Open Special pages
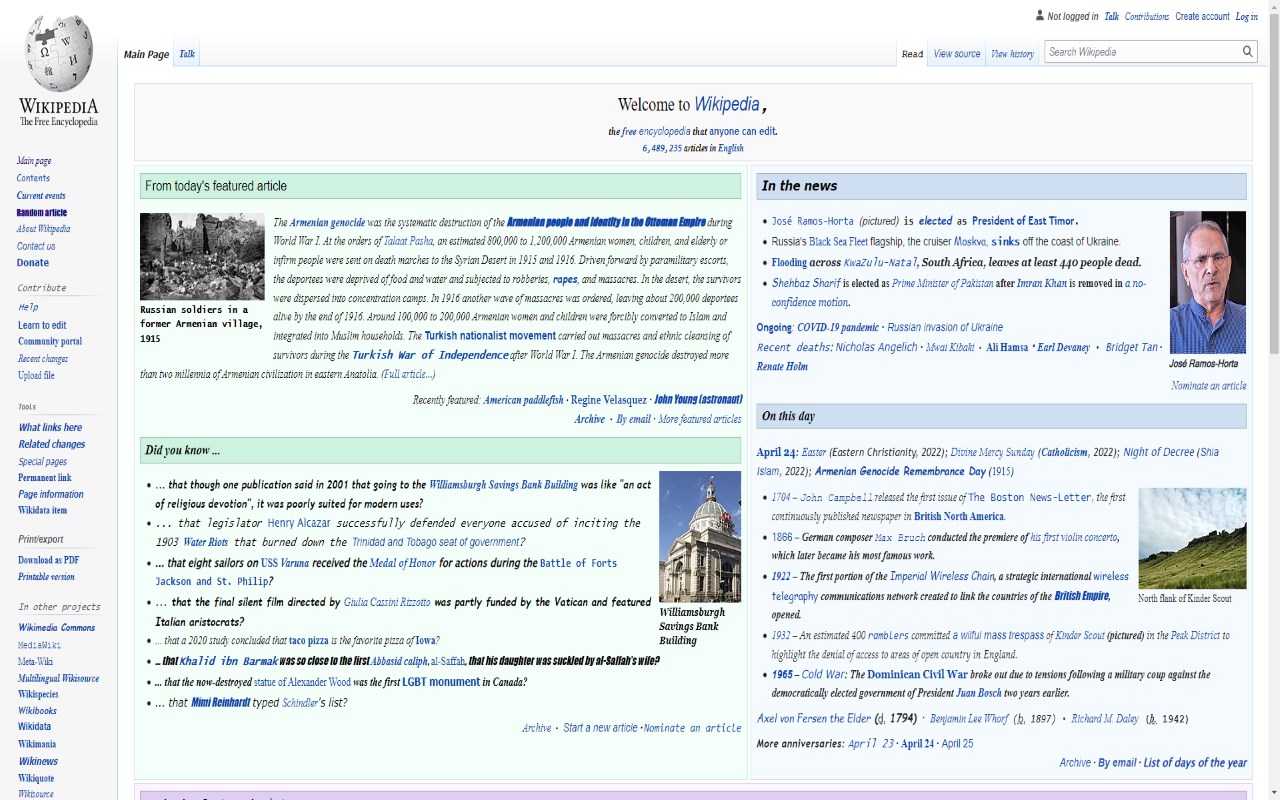The image size is (1280, 800). click(43, 461)
